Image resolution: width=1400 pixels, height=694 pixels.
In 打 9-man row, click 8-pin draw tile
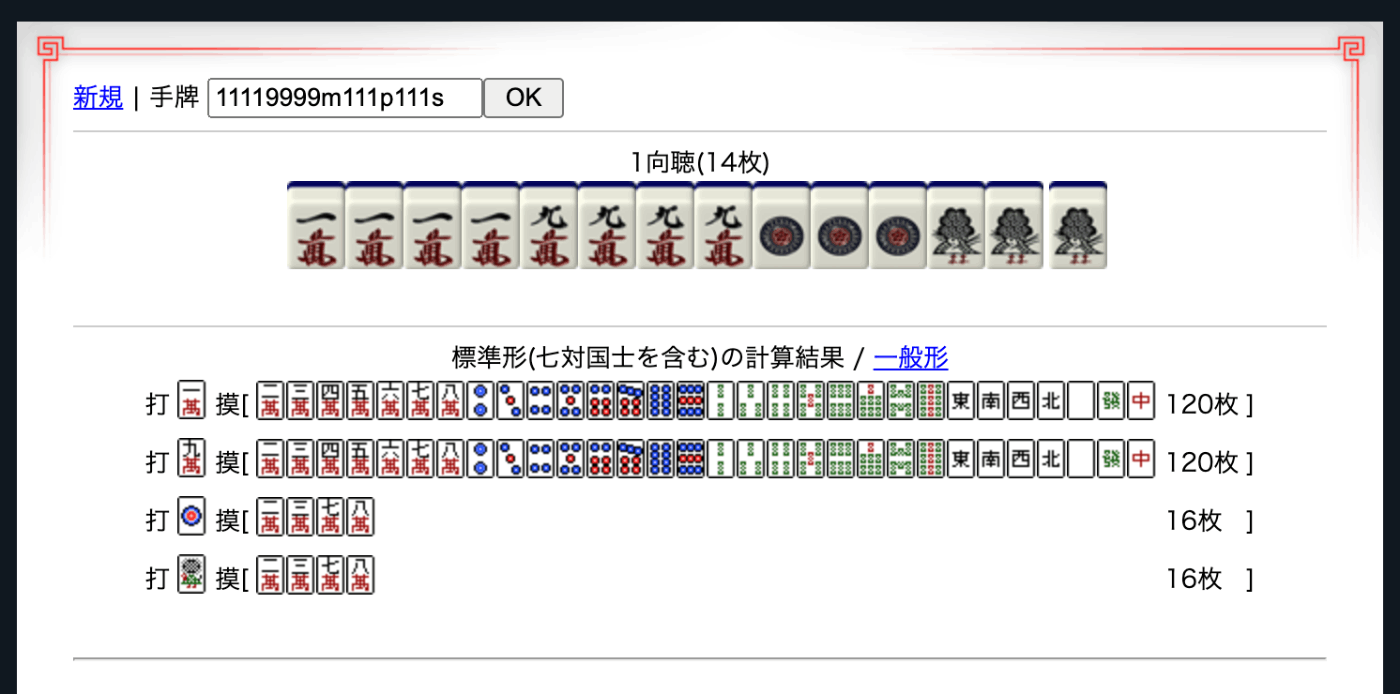click(661, 458)
